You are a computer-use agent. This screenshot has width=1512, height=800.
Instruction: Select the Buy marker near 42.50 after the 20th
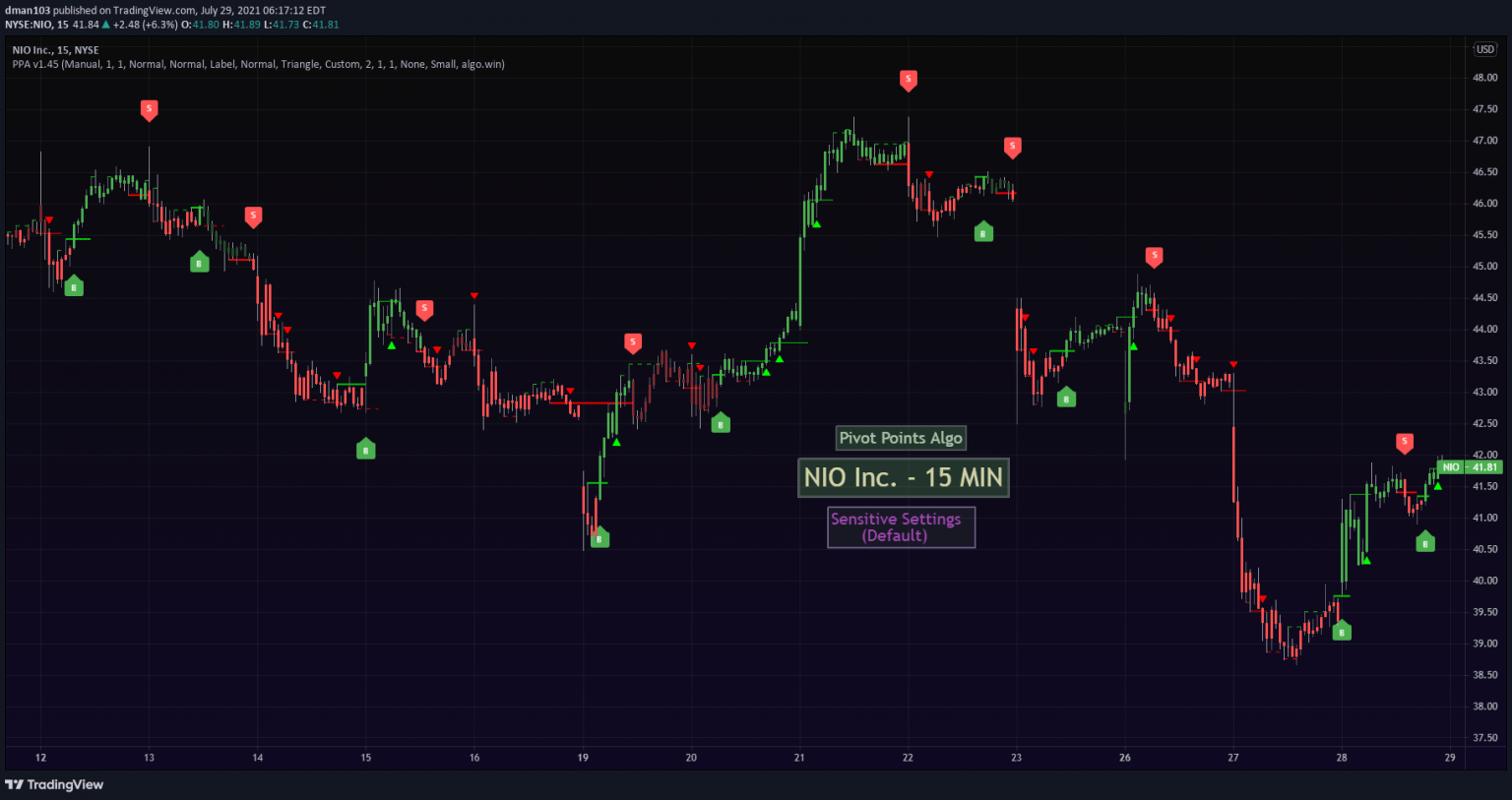pyautogui.click(x=721, y=422)
